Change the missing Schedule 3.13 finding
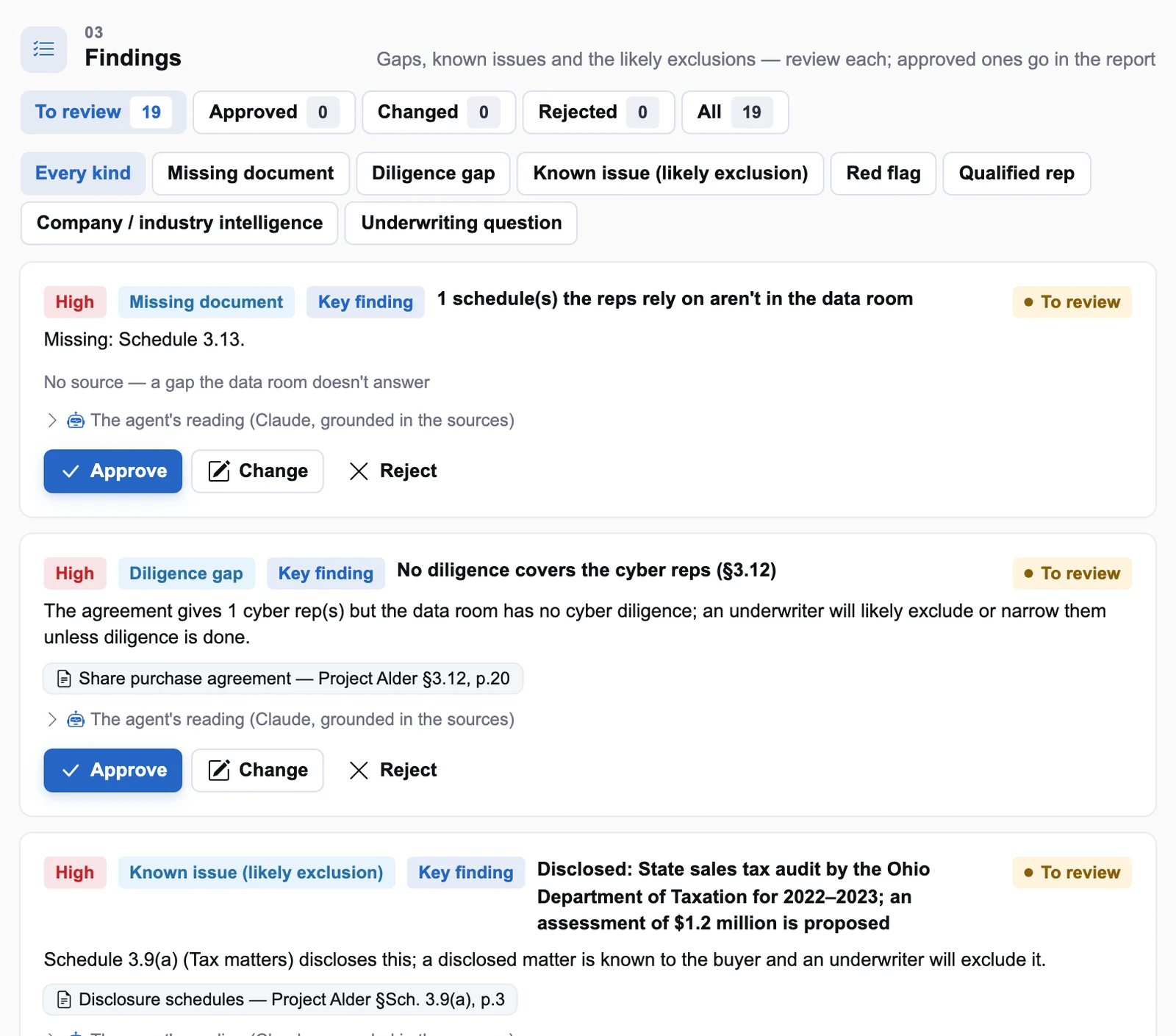 tap(257, 471)
